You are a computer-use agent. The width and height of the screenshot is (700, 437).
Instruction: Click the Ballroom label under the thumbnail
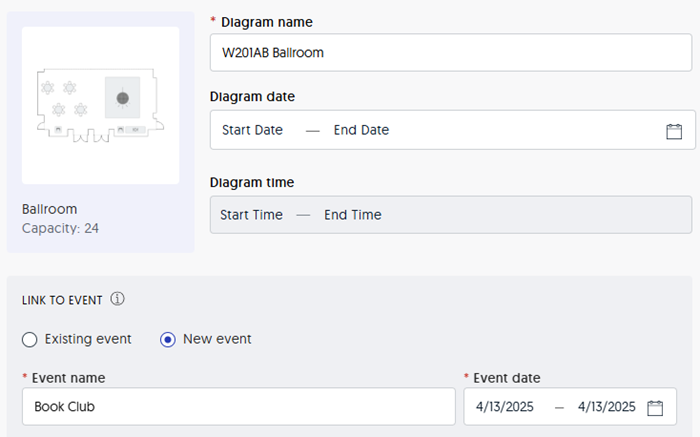point(50,209)
